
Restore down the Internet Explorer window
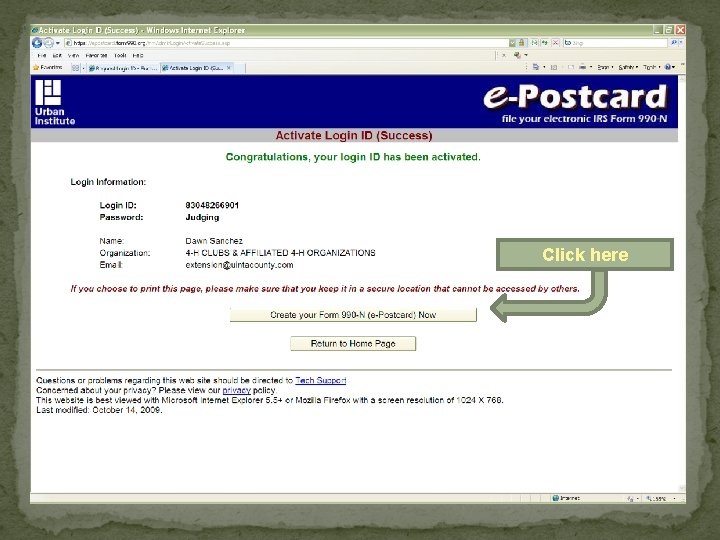pyautogui.click(x=669, y=30)
